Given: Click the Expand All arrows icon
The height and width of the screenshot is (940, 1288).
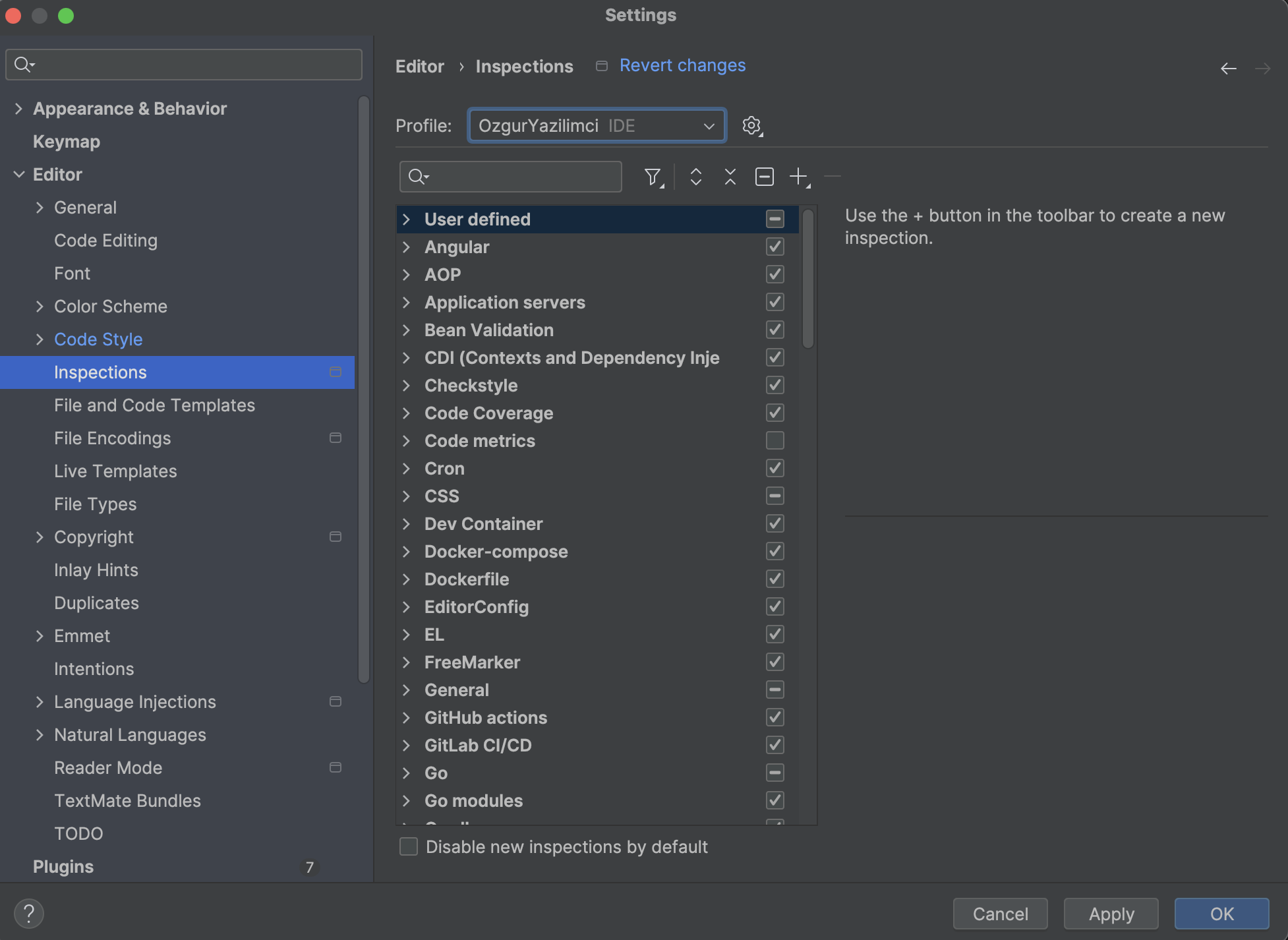Looking at the screenshot, I should click(x=695, y=177).
